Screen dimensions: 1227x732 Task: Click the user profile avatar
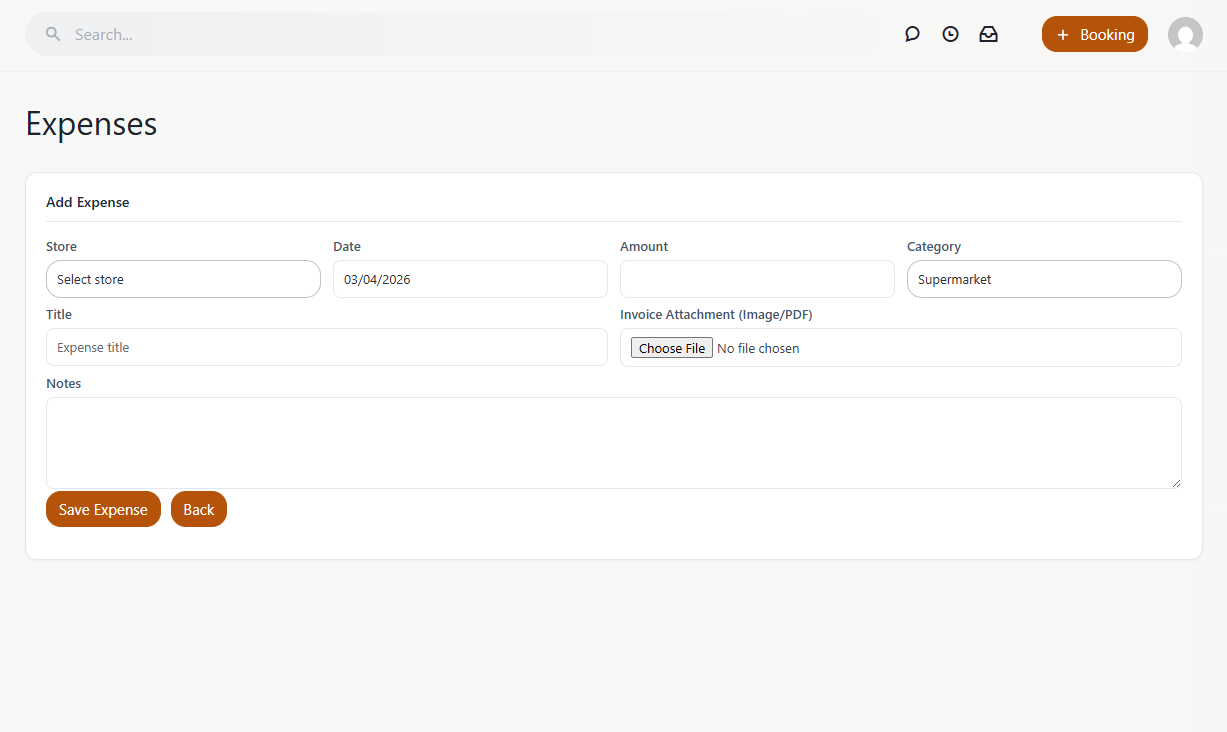[1185, 34]
